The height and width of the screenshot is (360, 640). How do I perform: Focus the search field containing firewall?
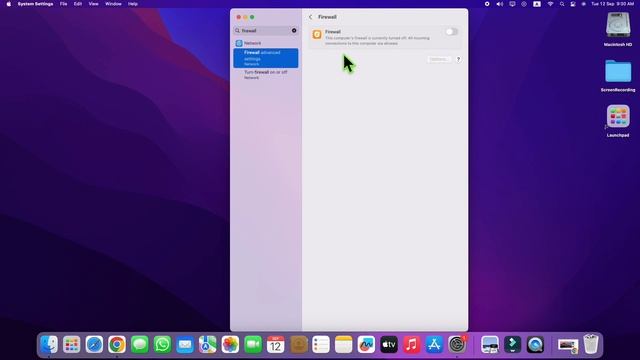(266, 31)
